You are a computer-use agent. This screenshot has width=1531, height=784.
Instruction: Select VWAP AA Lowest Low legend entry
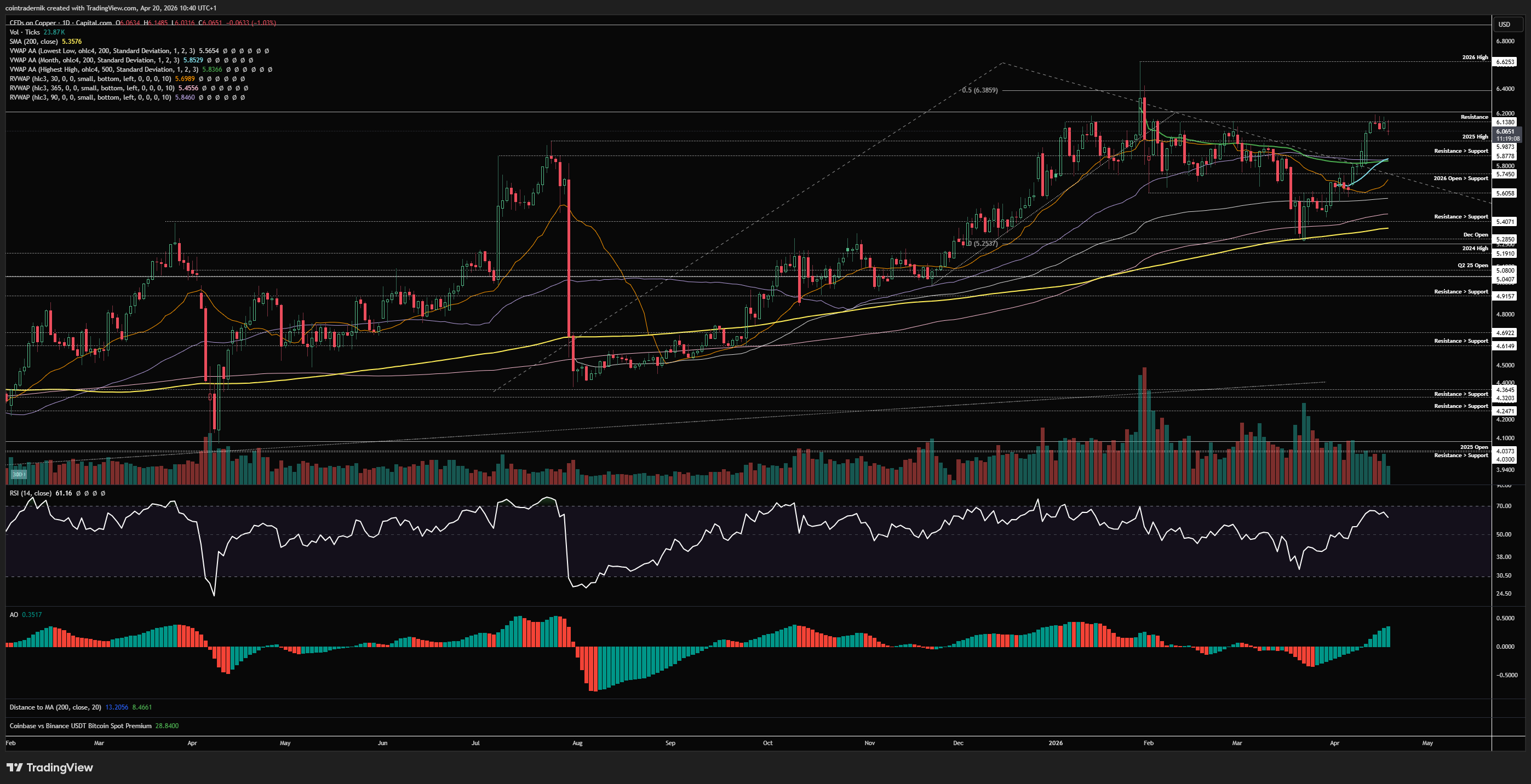pyautogui.click(x=101, y=51)
